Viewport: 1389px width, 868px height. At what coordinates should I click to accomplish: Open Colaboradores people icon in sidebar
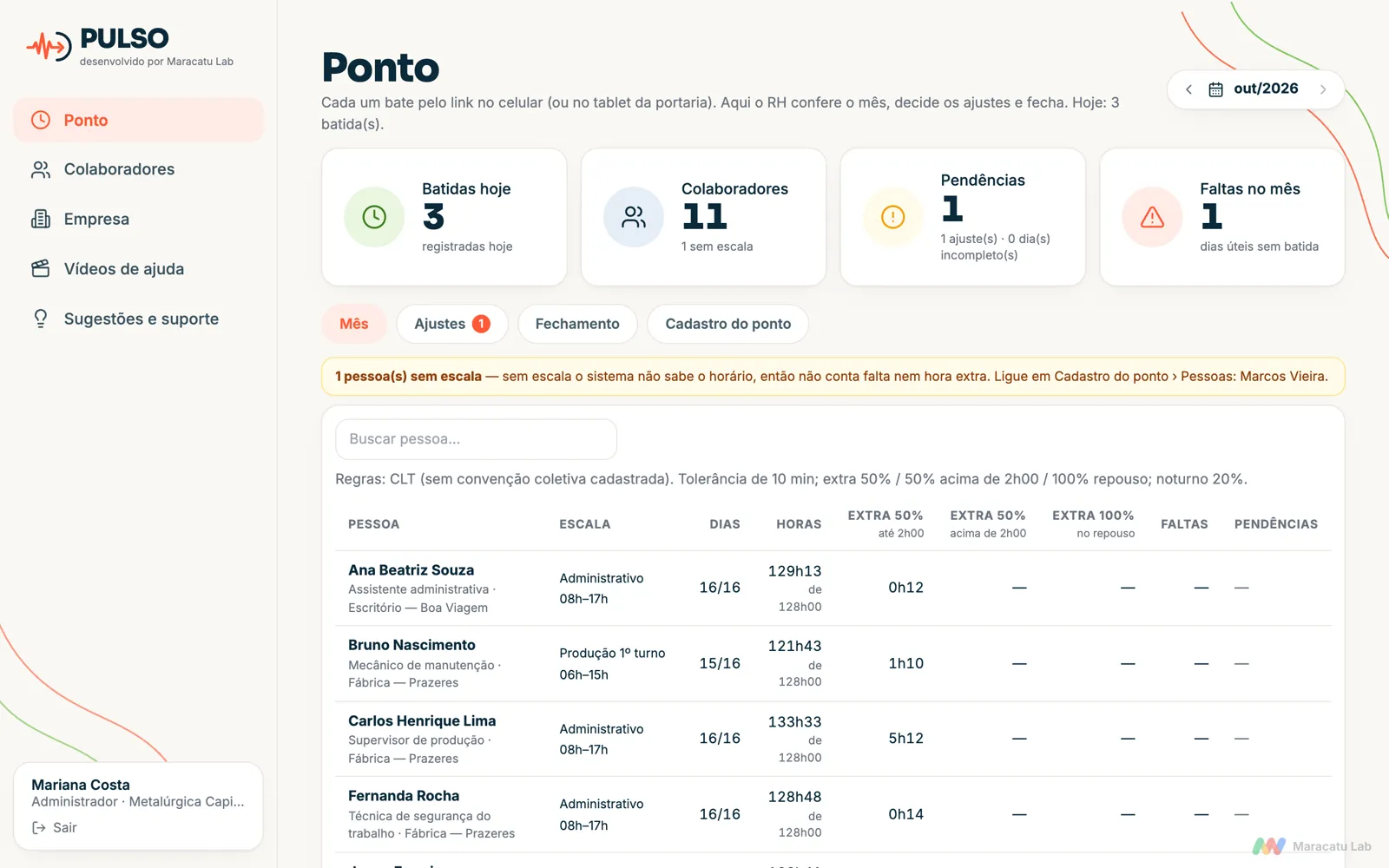pos(41,169)
